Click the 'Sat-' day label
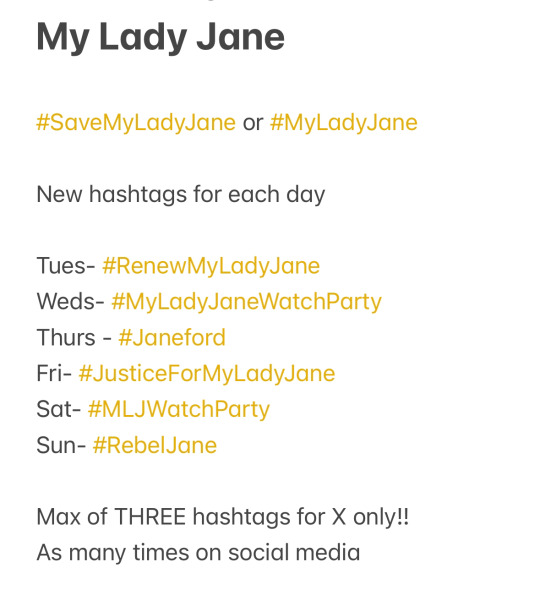The width and height of the screenshot is (540, 612). coord(59,409)
